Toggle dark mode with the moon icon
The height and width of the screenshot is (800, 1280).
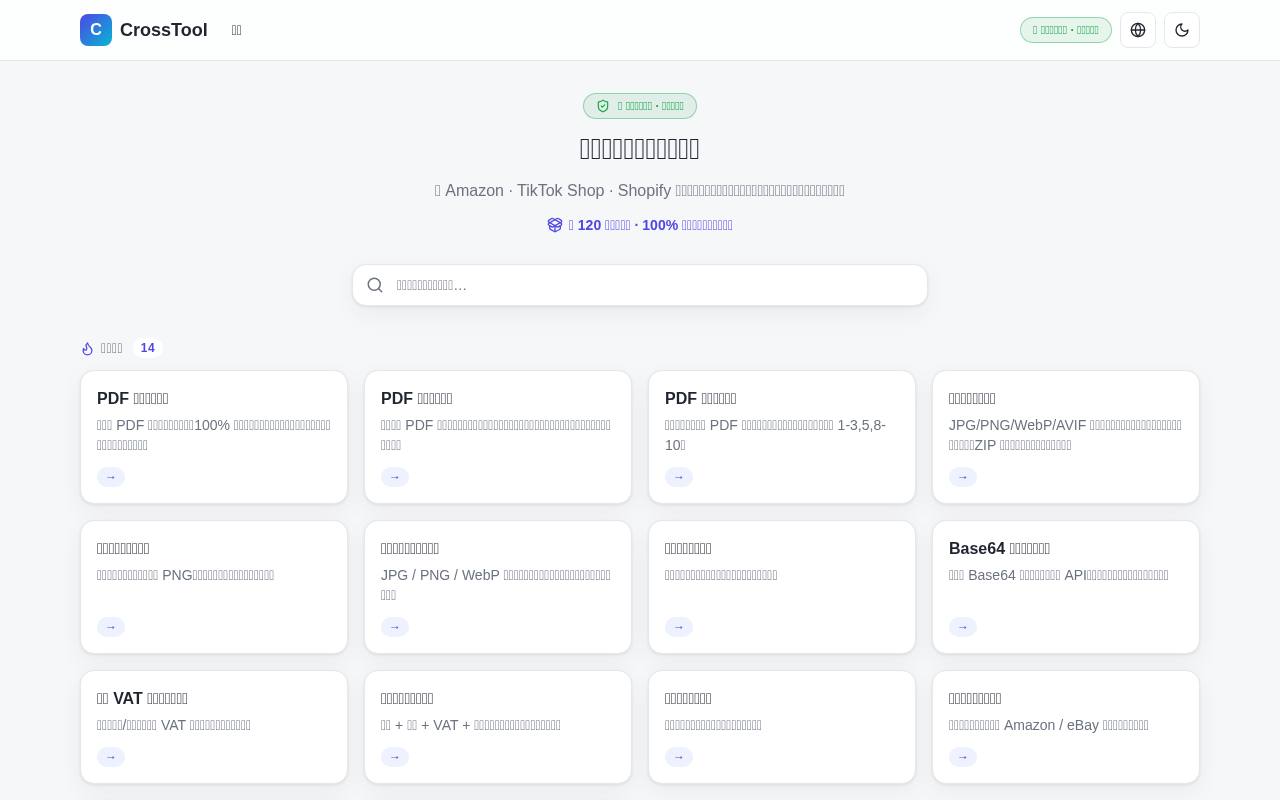pyautogui.click(x=1182, y=30)
